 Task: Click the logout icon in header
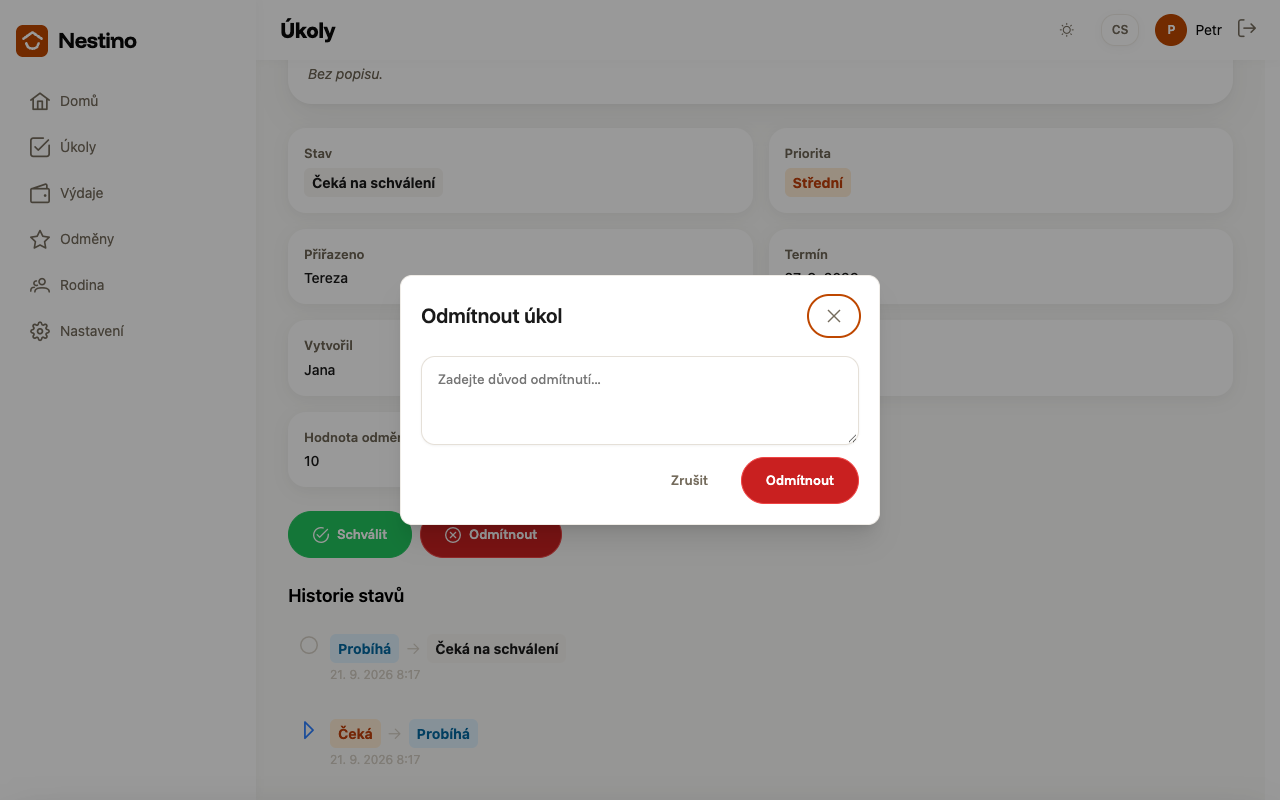point(1247,29)
